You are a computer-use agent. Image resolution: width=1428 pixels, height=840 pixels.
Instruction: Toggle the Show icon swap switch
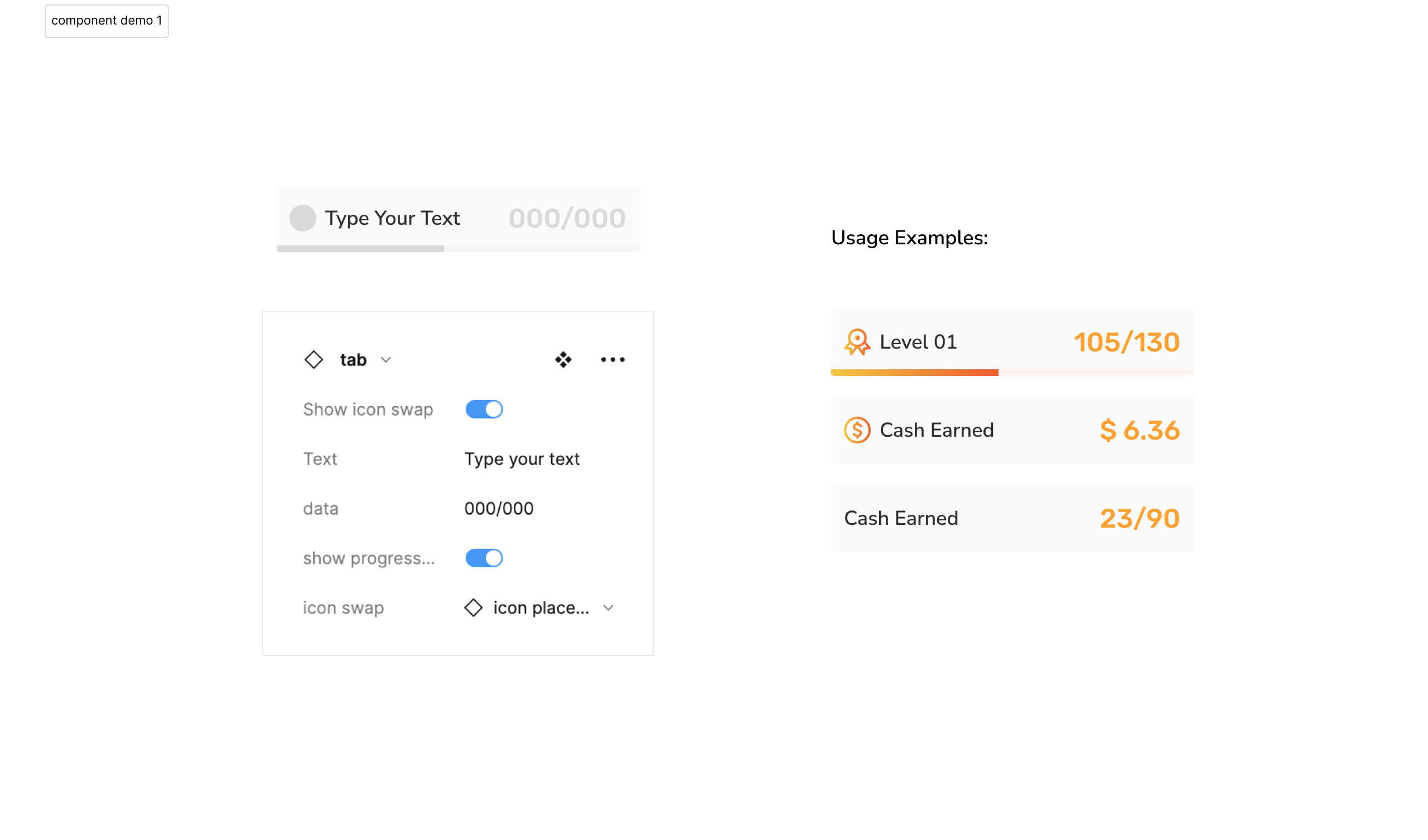click(x=484, y=409)
